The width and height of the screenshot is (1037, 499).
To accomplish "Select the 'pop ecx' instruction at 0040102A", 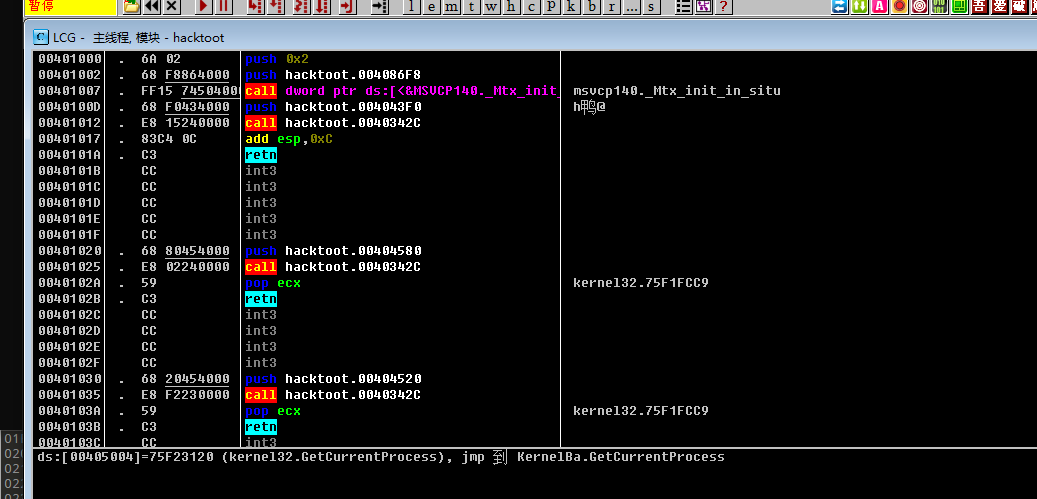I will (x=272, y=283).
